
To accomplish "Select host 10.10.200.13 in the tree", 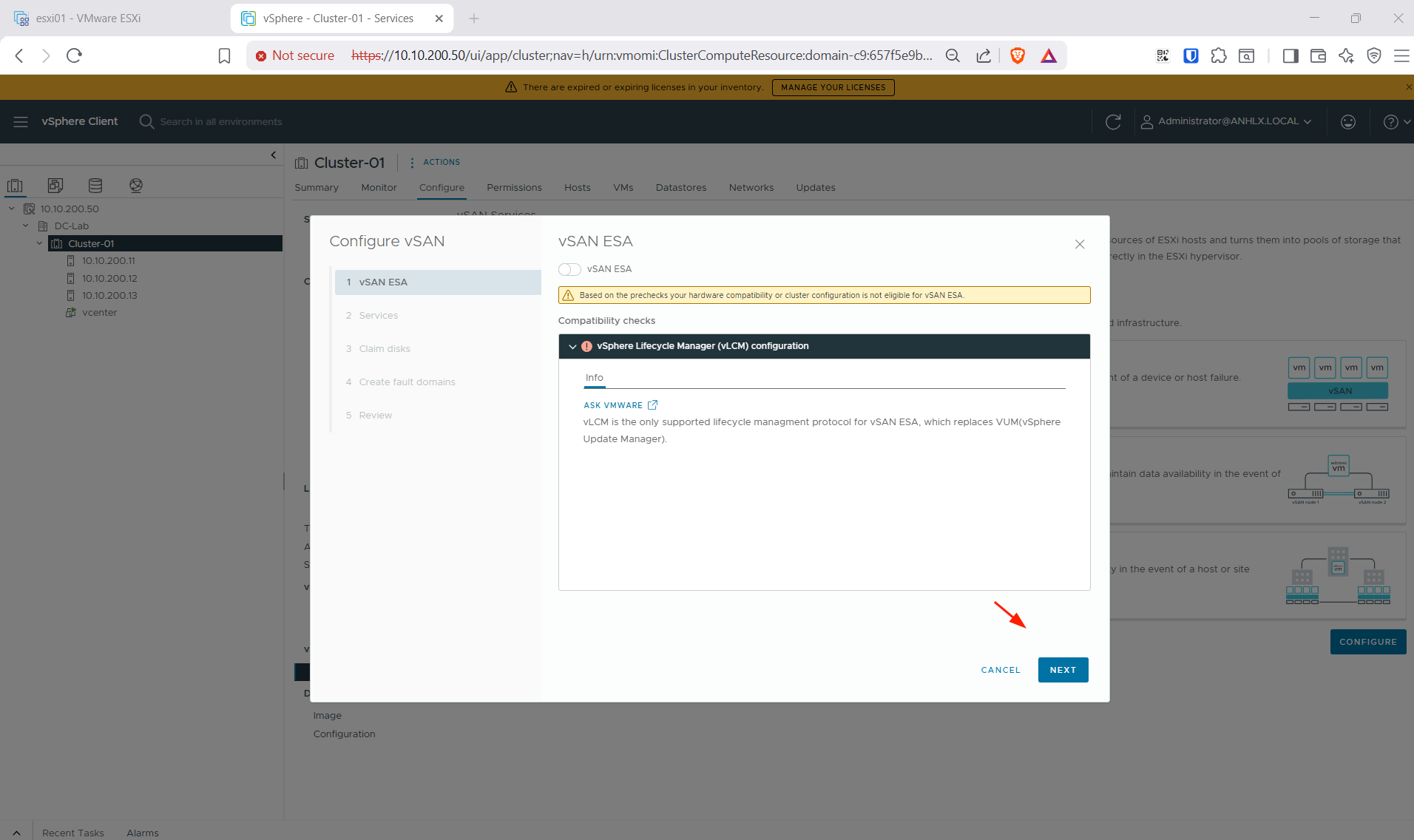I will [109, 296].
